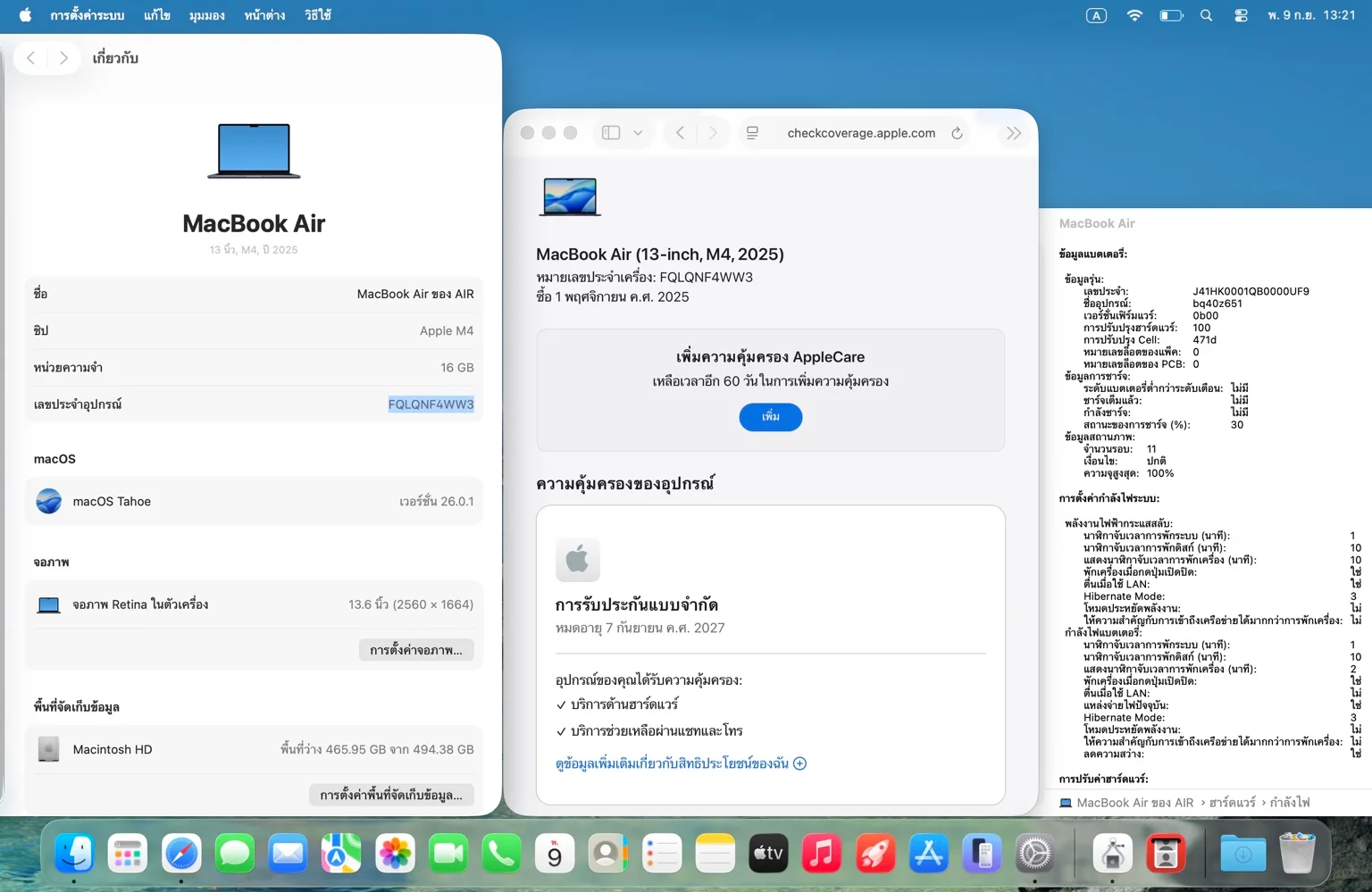This screenshot has height=892, width=1372.
Task: Open Safari page menu icon beside address
Action: 752,133
